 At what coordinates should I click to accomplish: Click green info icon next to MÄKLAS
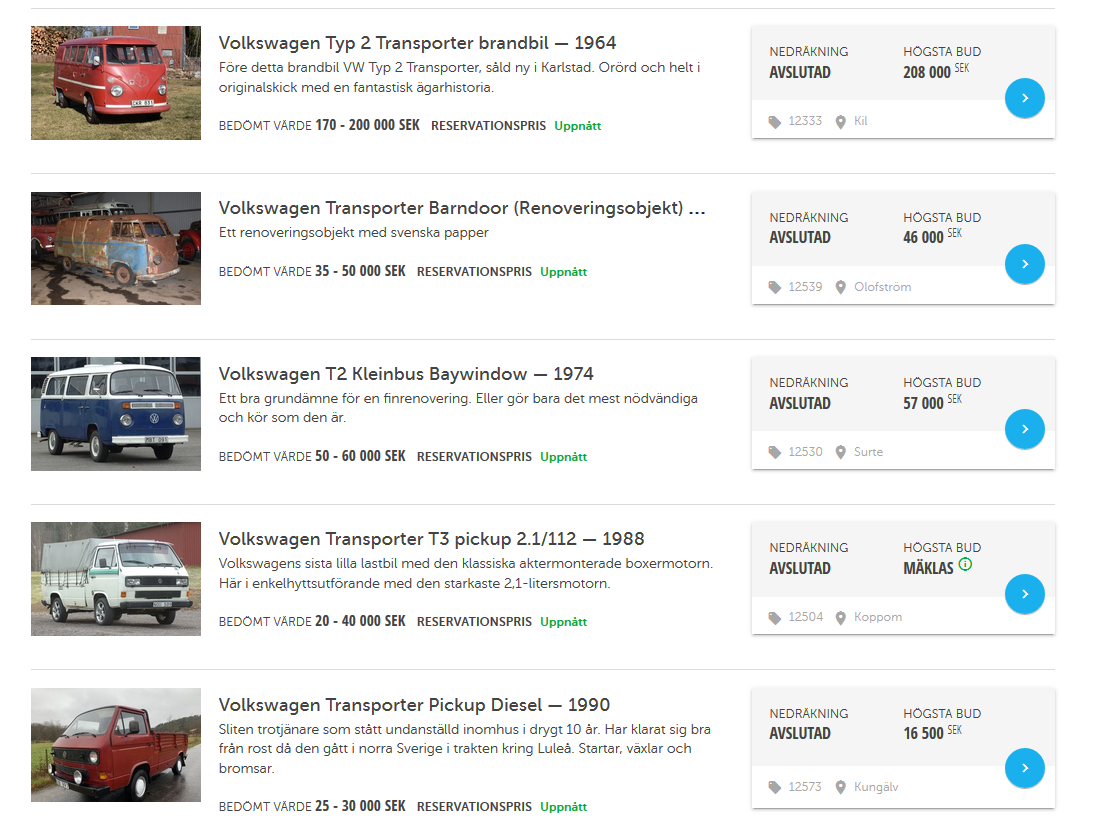[965, 565]
